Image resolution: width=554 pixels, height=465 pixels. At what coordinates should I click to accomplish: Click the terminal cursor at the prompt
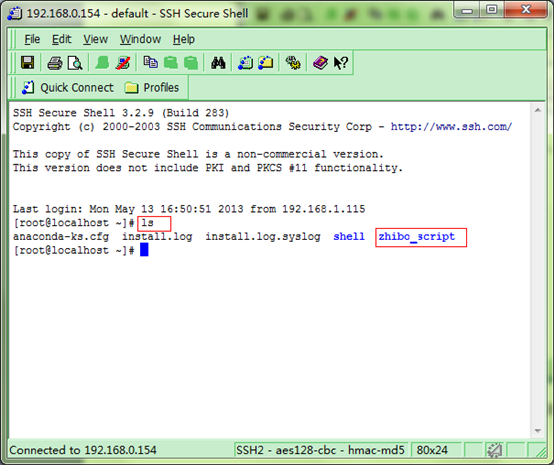pos(144,250)
